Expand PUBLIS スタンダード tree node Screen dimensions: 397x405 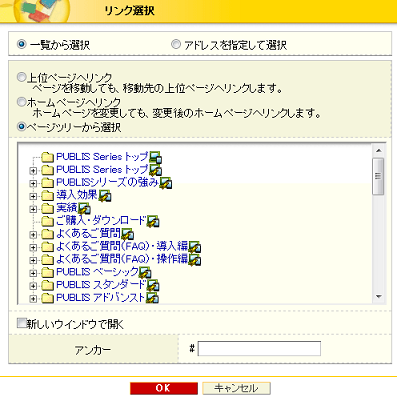[x=33, y=286]
